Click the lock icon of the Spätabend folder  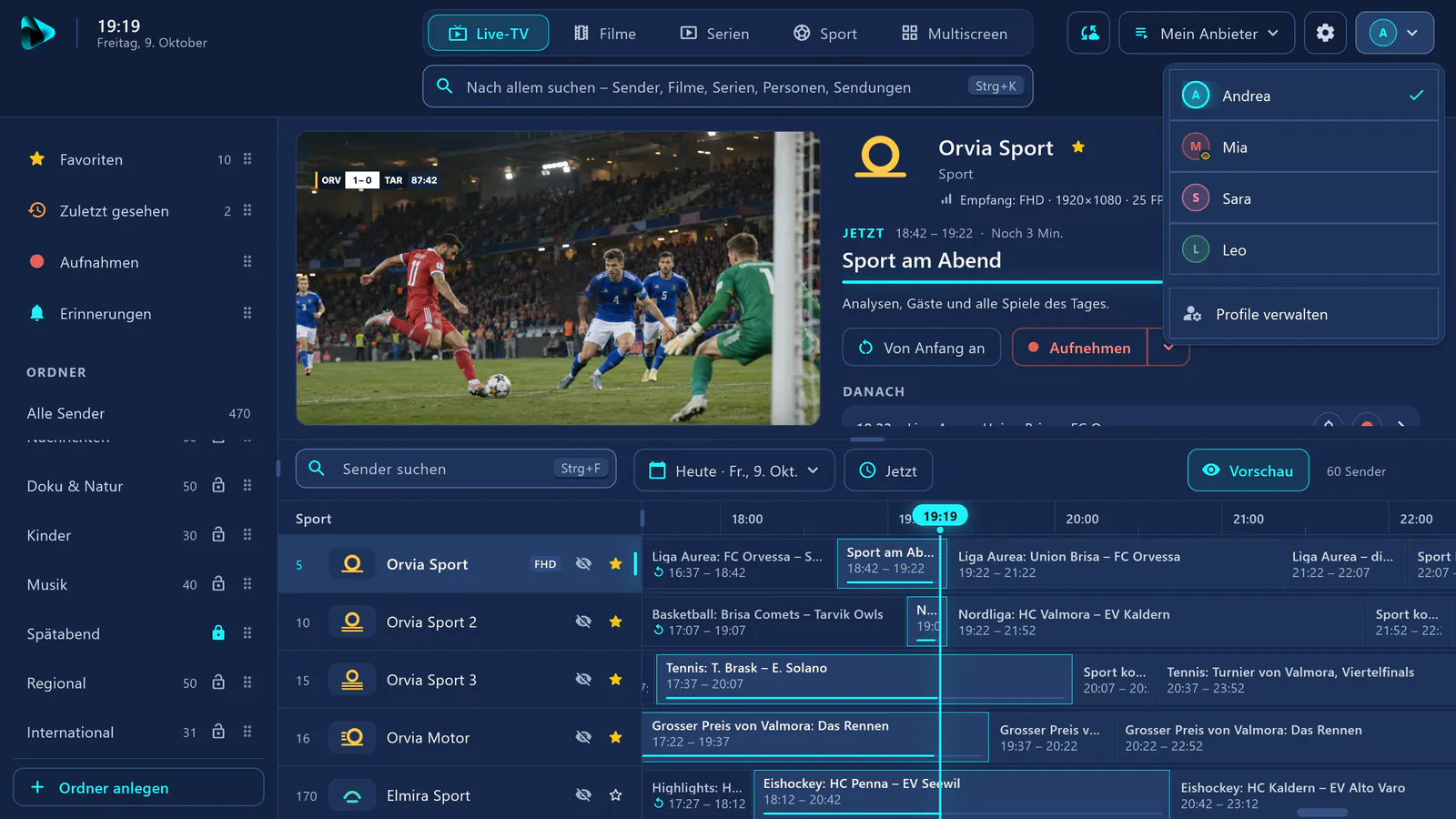pos(218,632)
